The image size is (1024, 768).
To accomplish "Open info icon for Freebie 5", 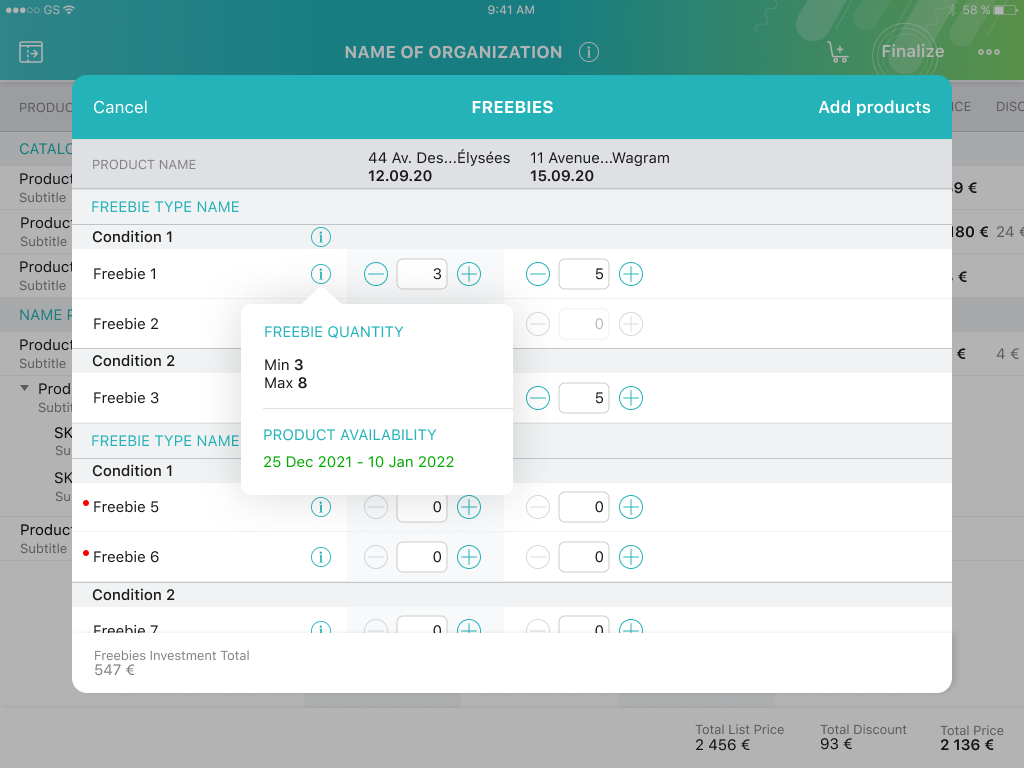I will tap(320, 507).
